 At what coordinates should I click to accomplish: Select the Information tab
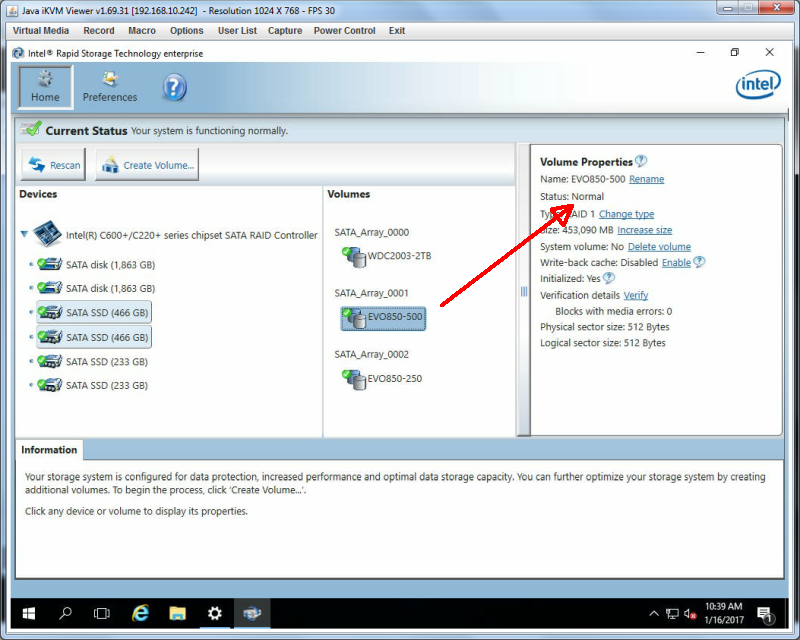tap(49, 450)
